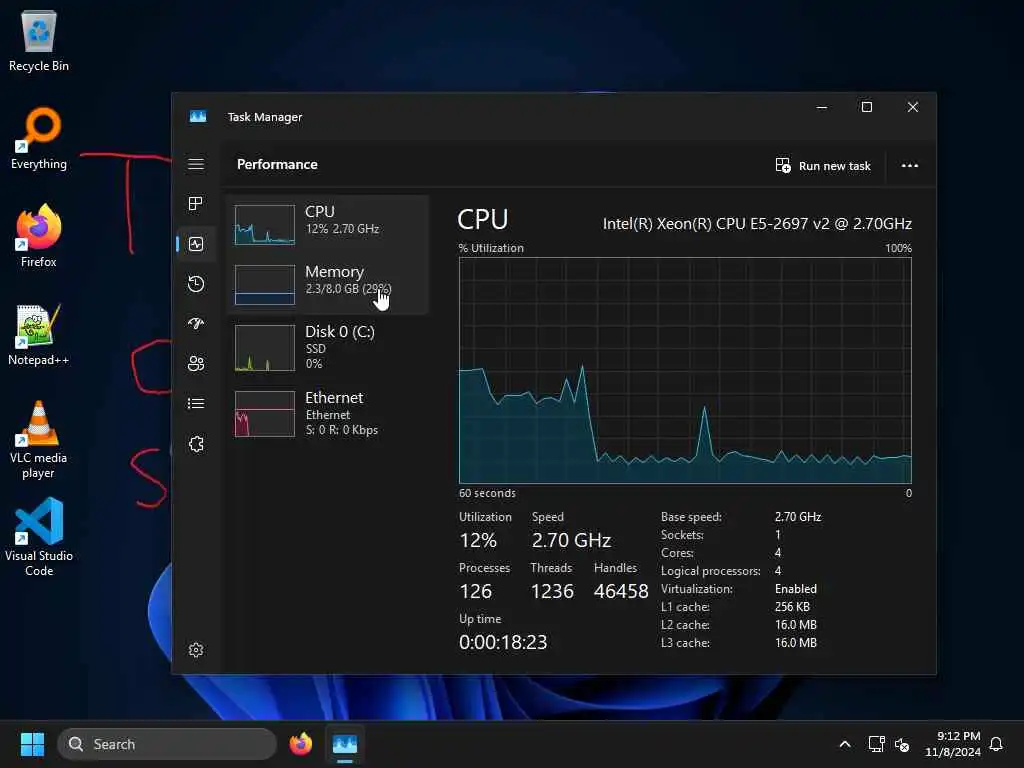Image resolution: width=1024 pixels, height=768 pixels.
Task: Click the Ethernet mini graph thumbnail
Action: pyautogui.click(x=264, y=414)
